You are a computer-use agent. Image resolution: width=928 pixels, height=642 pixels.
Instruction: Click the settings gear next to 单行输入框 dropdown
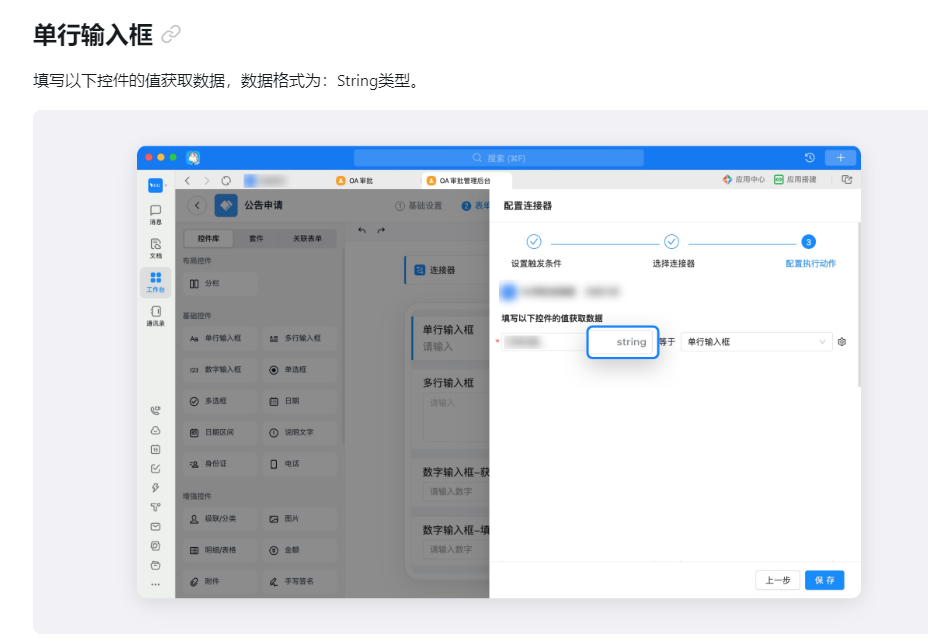pyautogui.click(x=842, y=342)
